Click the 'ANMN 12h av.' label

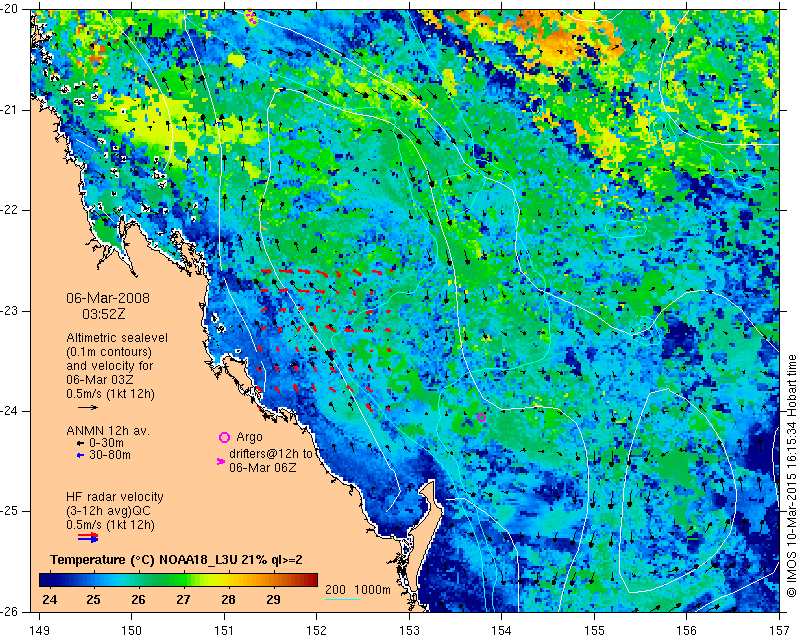tap(108, 431)
